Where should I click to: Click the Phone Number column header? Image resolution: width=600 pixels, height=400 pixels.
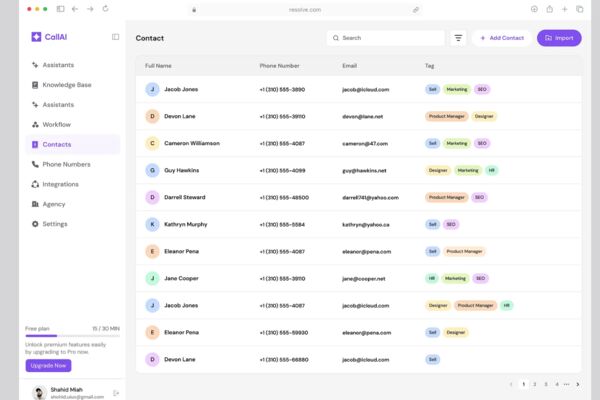tap(279, 66)
